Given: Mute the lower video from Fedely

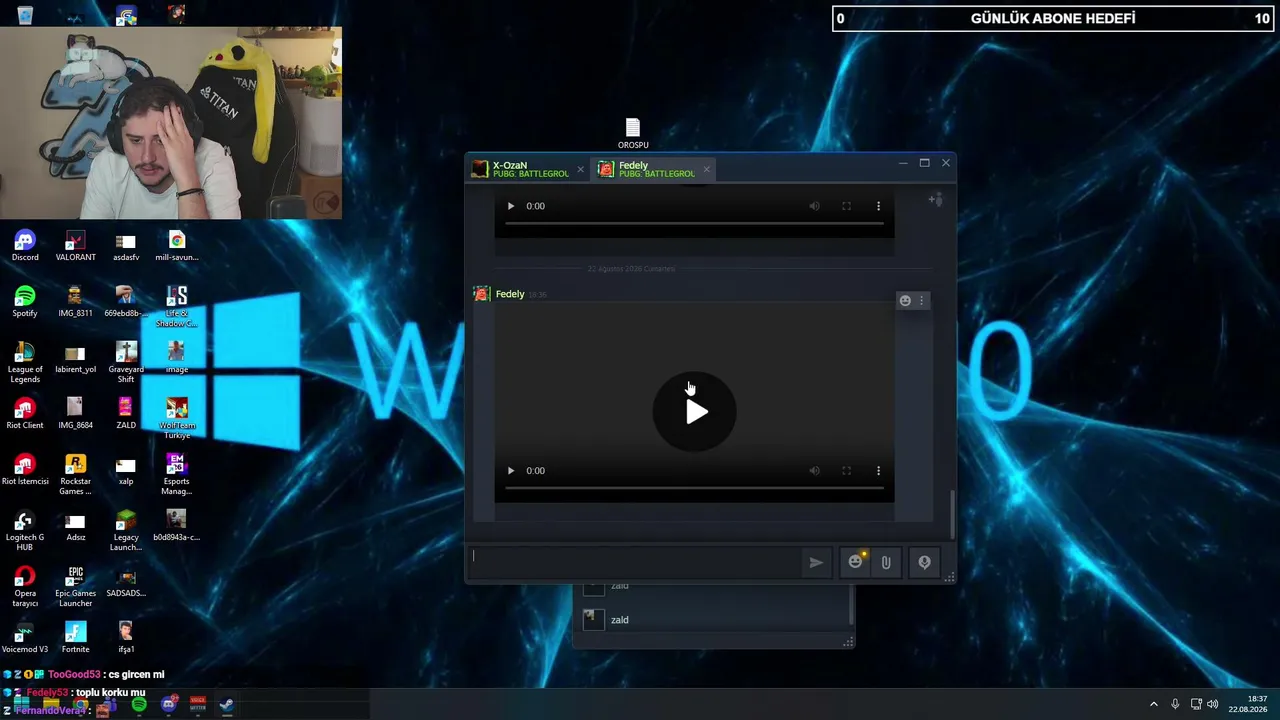Looking at the screenshot, I should pos(814,471).
